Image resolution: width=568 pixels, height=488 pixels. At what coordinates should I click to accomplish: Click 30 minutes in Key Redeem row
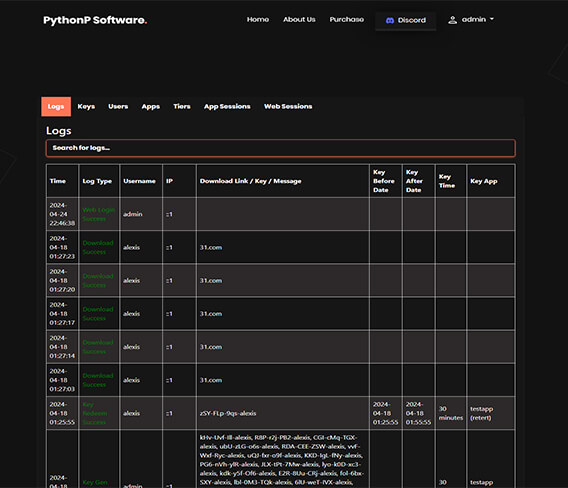tap(451, 413)
